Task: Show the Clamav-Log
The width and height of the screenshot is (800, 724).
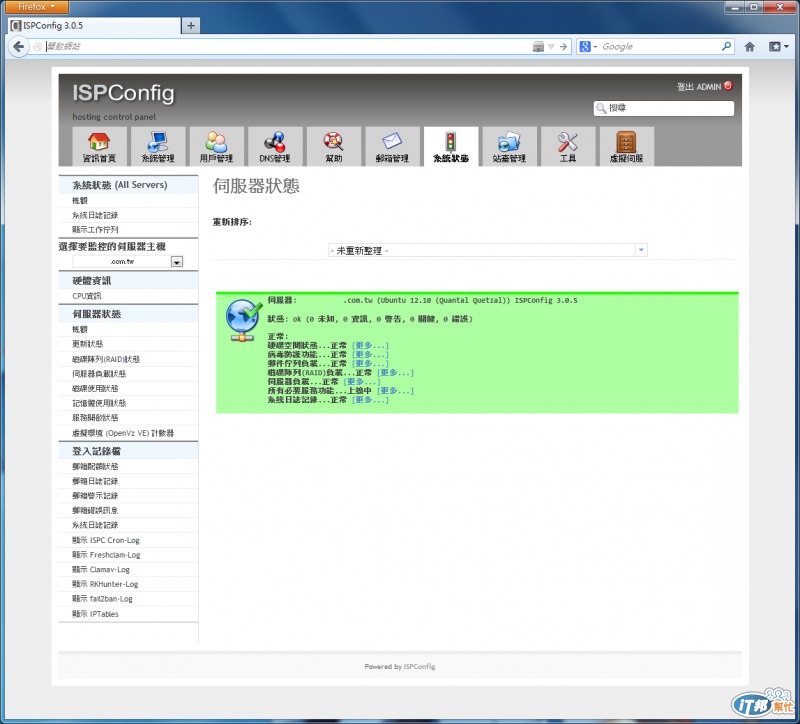Action: point(101,569)
